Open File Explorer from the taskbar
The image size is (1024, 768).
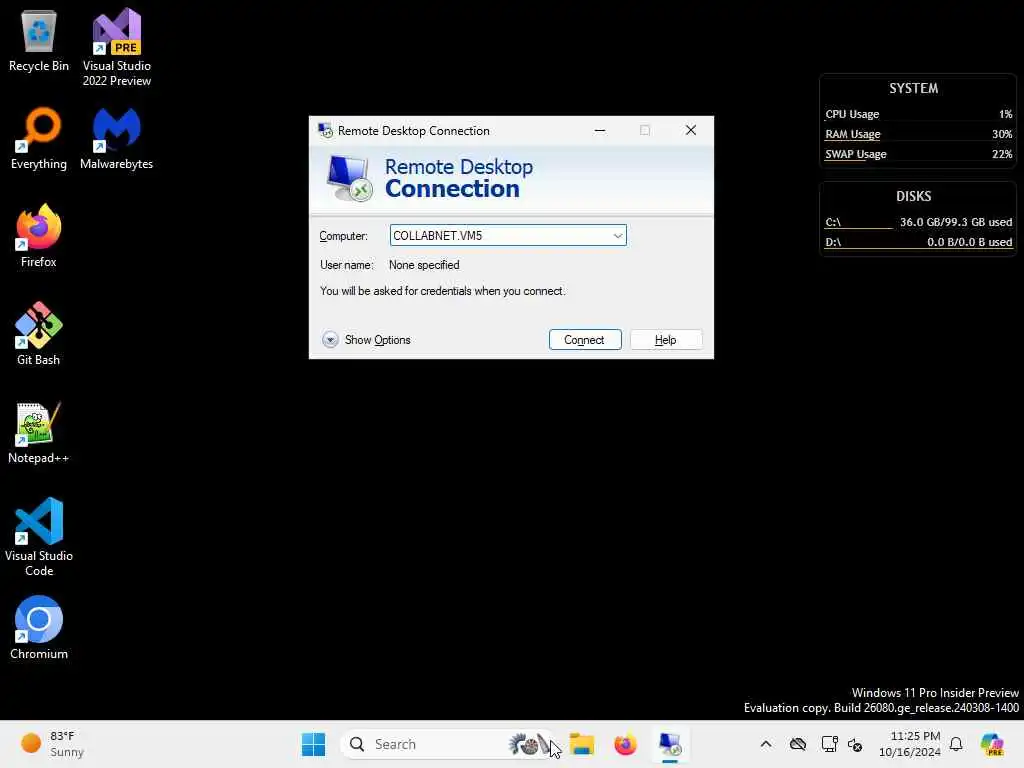click(581, 744)
